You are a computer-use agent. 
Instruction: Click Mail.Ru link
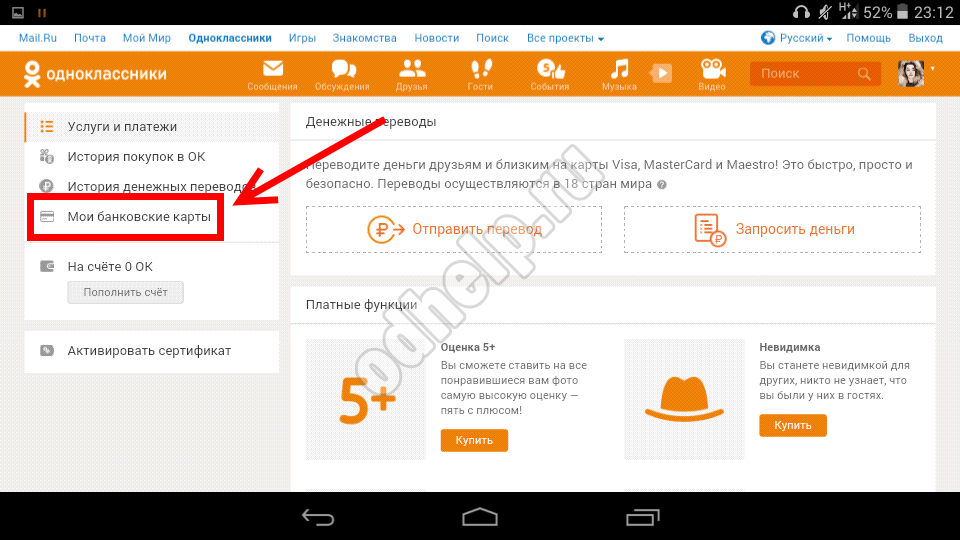37,38
